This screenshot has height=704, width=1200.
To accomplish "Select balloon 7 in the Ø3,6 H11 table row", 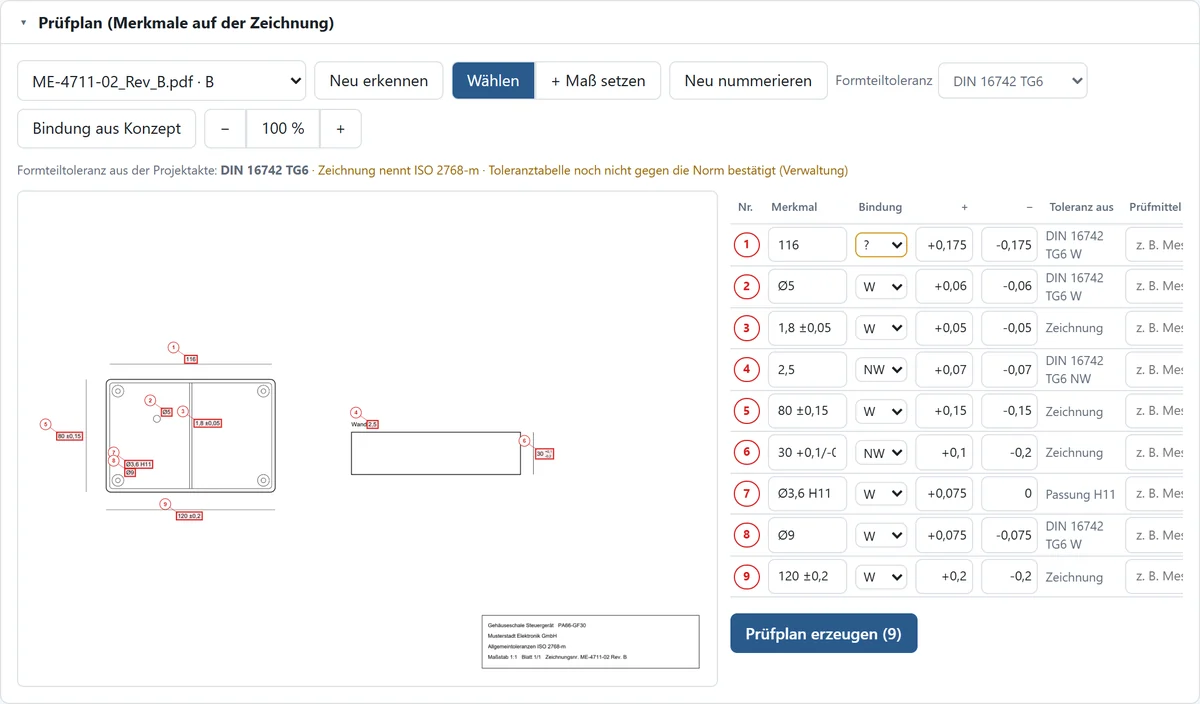I will [x=746, y=494].
